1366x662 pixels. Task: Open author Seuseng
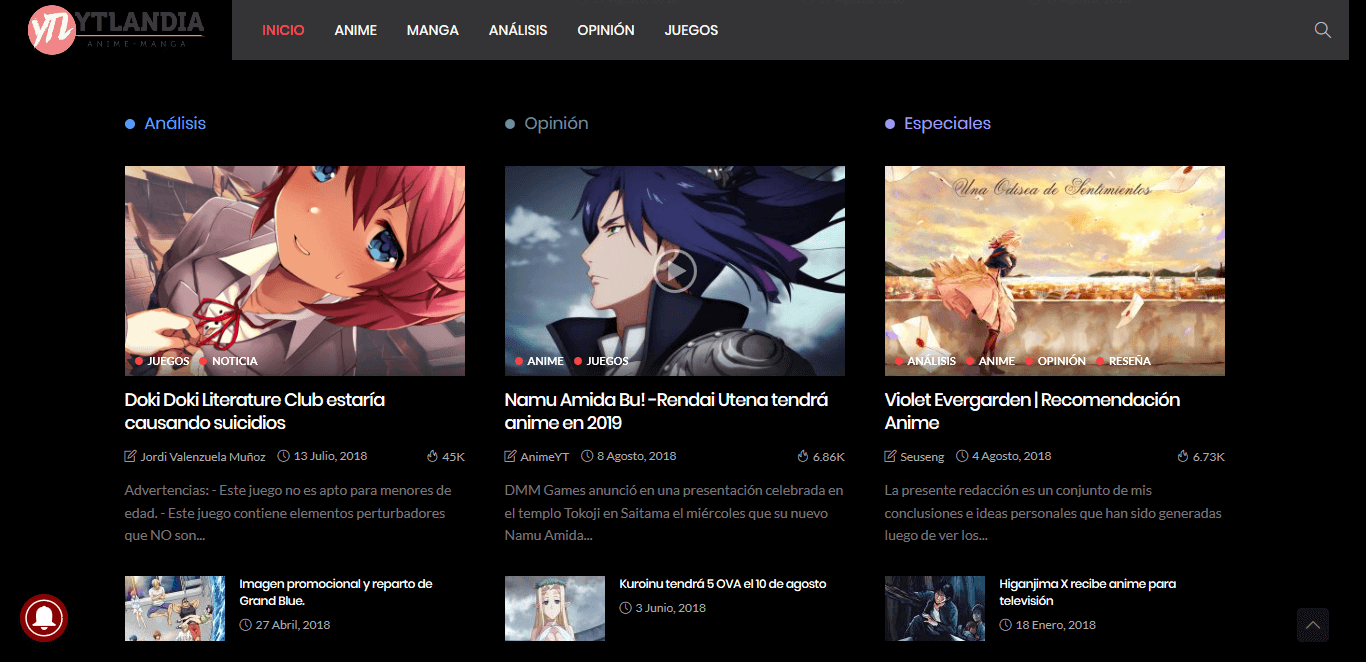(922, 456)
